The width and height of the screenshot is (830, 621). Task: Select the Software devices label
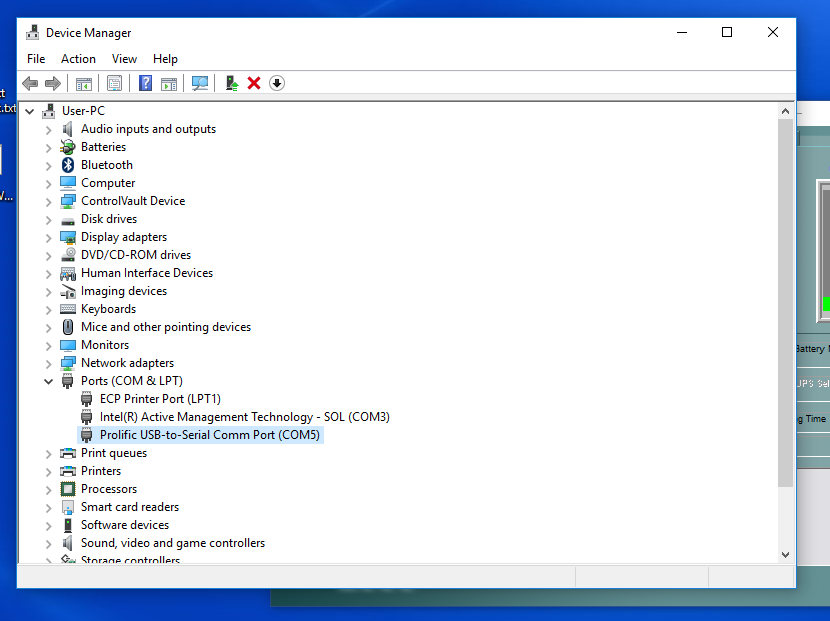tap(125, 525)
